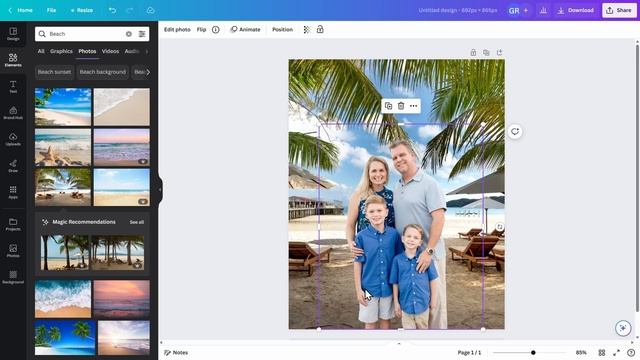This screenshot has height=360, width=640.
Task: Open the Design sidebar panel
Action: point(13,34)
